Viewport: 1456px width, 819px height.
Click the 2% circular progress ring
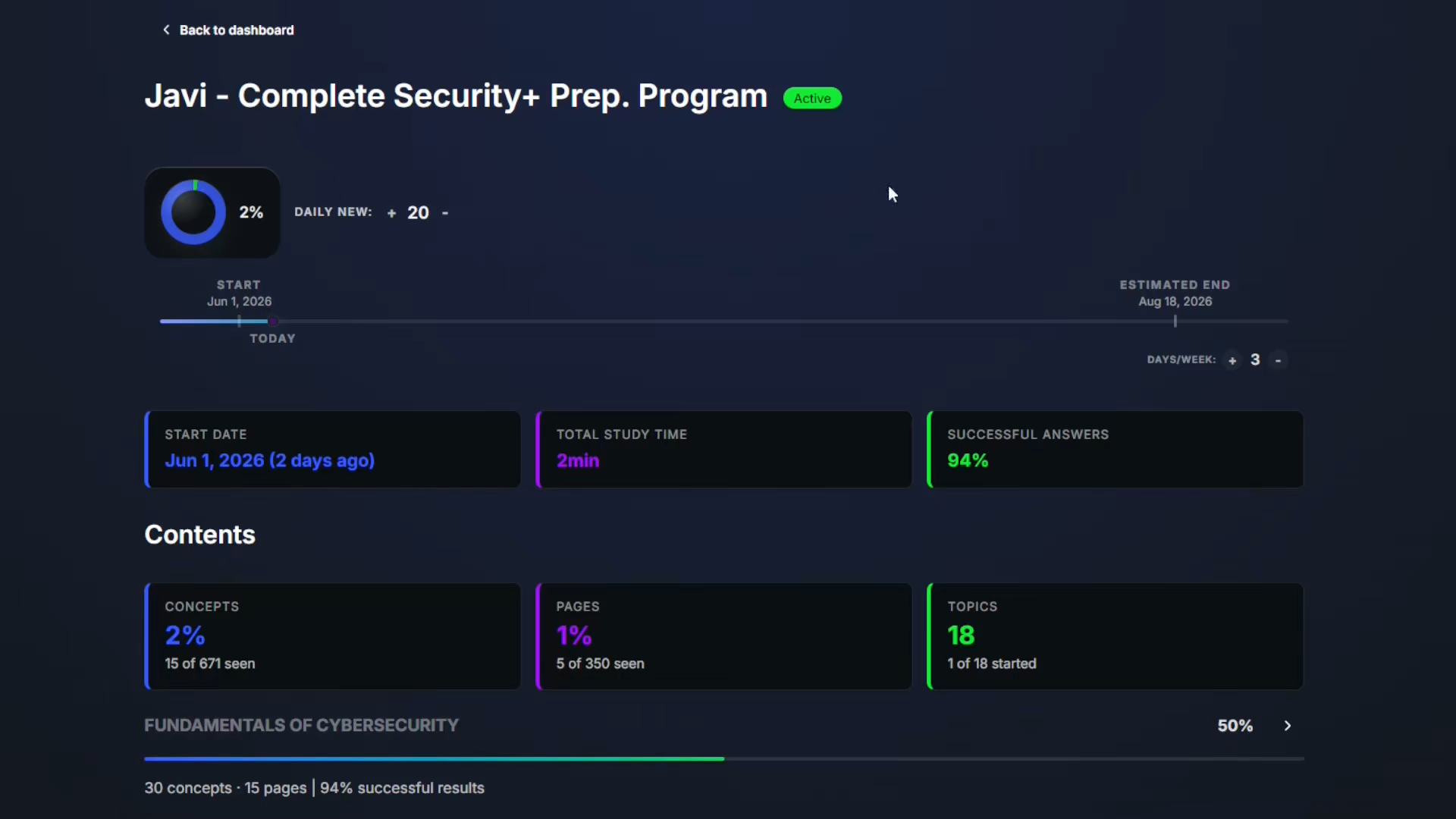click(193, 212)
